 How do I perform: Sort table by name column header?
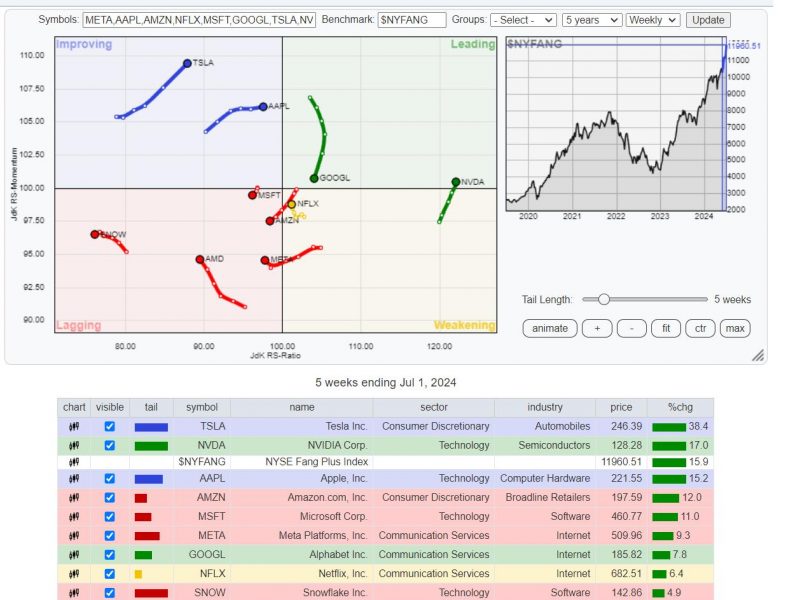tap(302, 407)
